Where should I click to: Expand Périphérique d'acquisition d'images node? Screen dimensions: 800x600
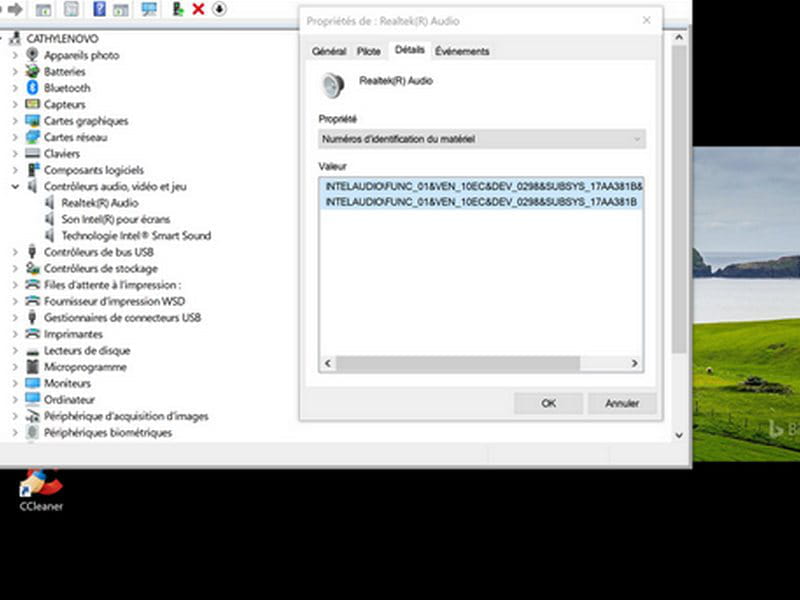tap(15, 416)
